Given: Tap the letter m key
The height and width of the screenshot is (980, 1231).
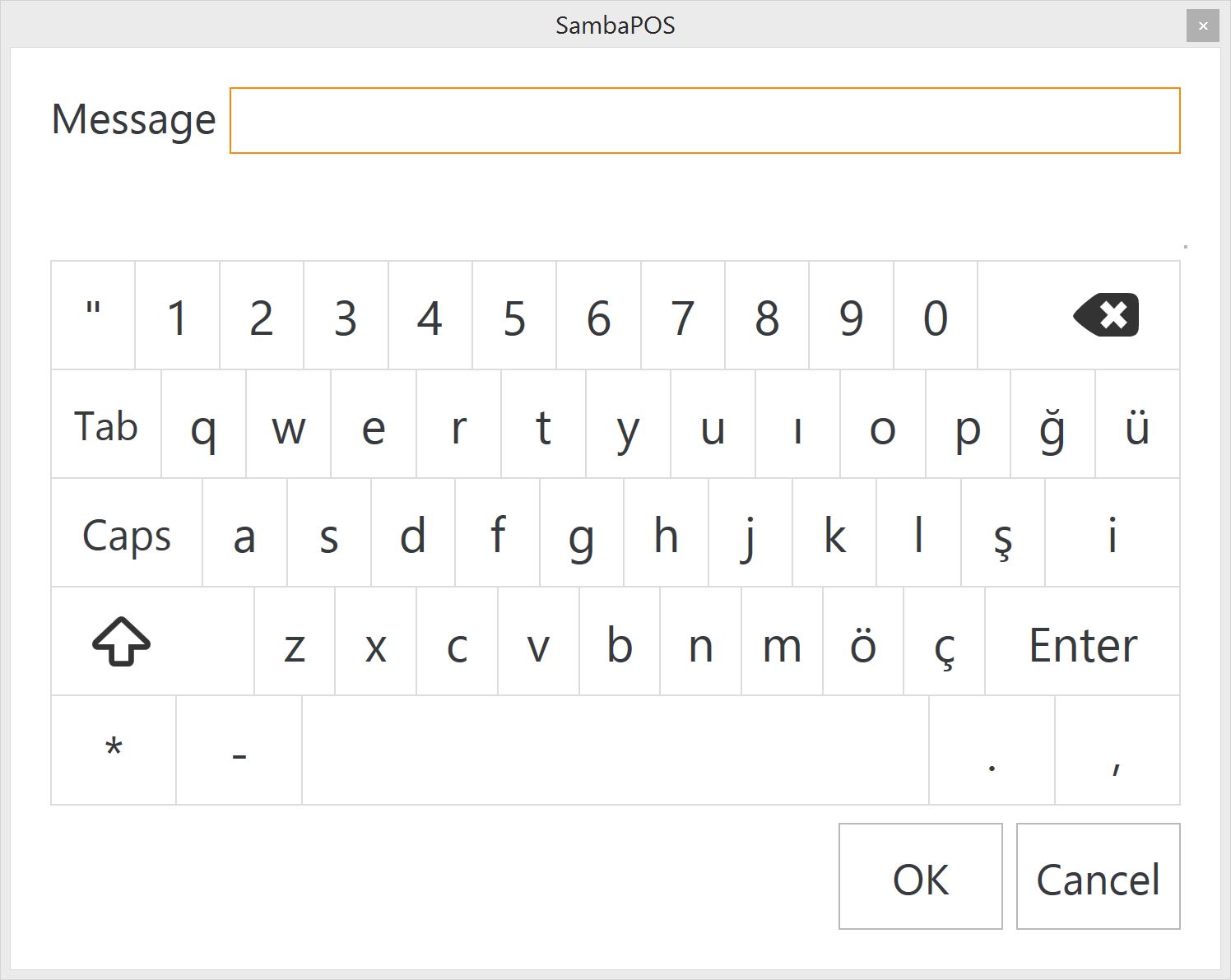Looking at the screenshot, I should [x=783, y=641].
